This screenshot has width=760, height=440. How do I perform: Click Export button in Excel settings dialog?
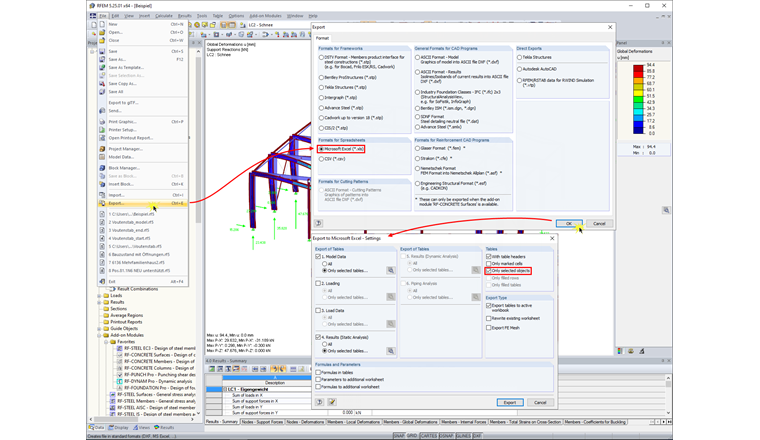tap(510, 402)
